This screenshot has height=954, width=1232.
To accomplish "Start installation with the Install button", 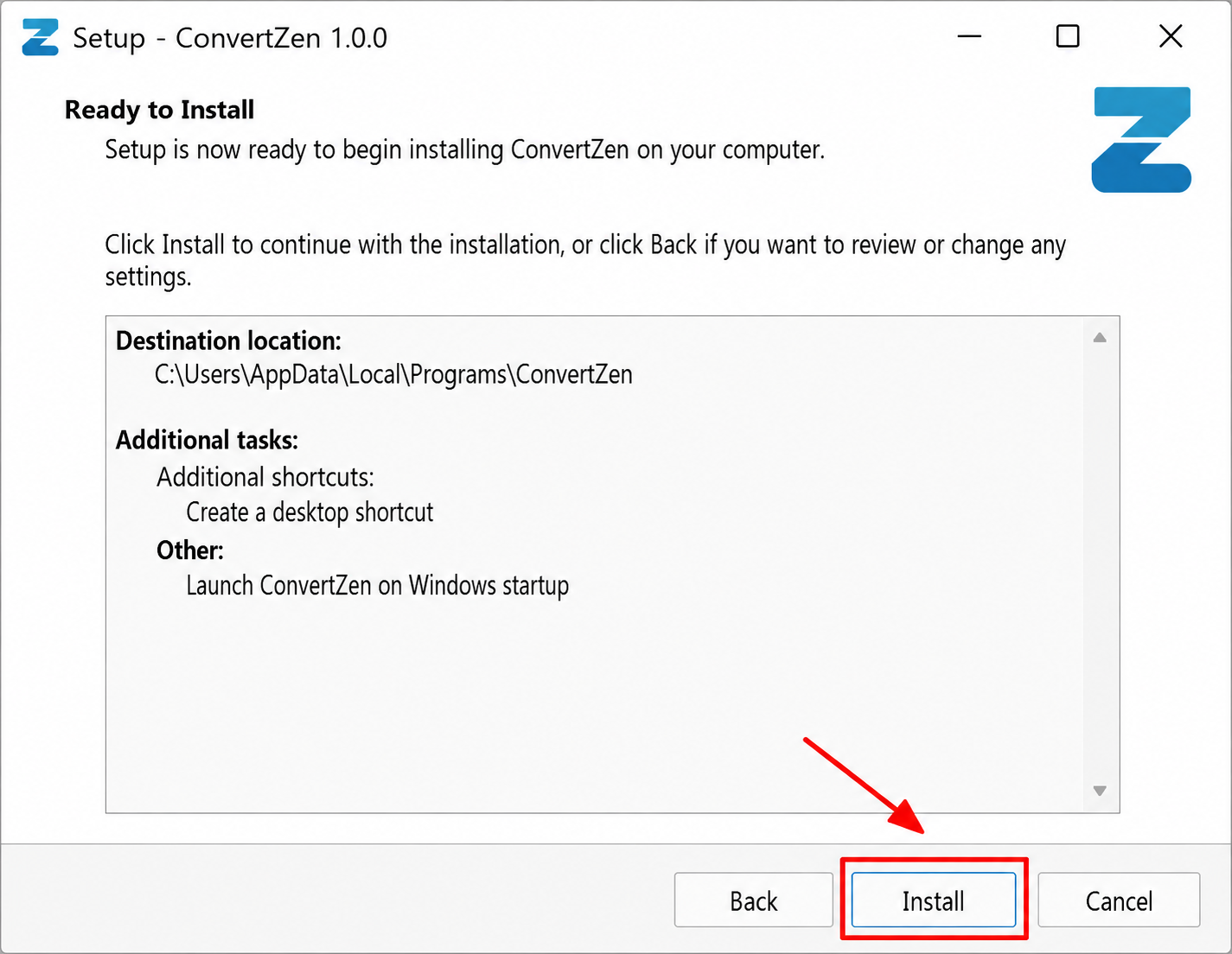I will (x=934, y=900).
